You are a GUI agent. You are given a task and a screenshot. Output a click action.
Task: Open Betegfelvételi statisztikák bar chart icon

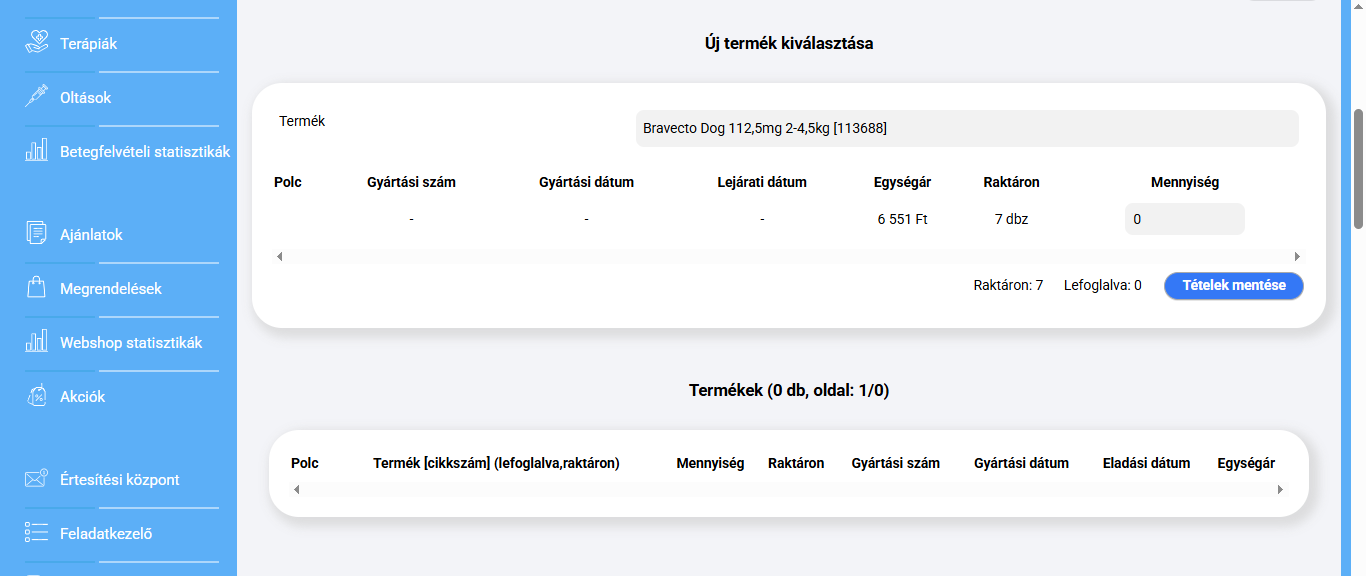pyautogui.click(x=37, y=151)
